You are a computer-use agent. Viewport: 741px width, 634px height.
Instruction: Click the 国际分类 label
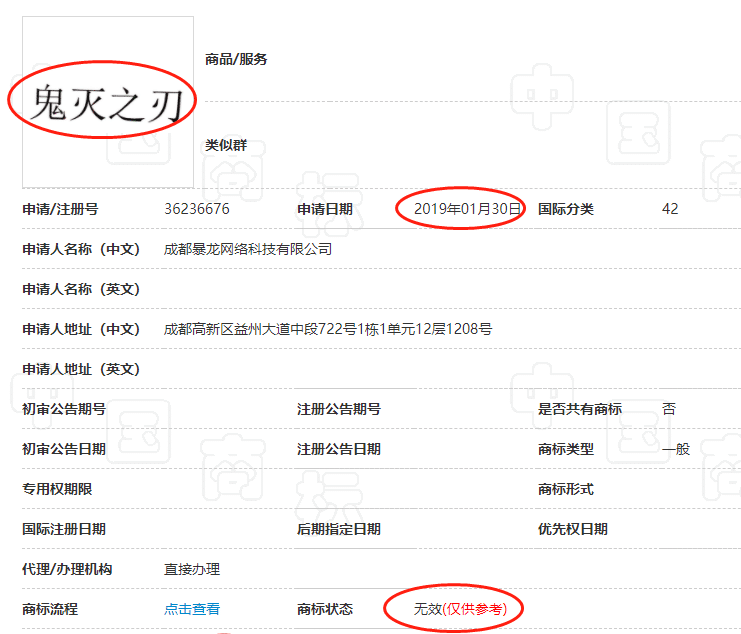tap(566, 209)
